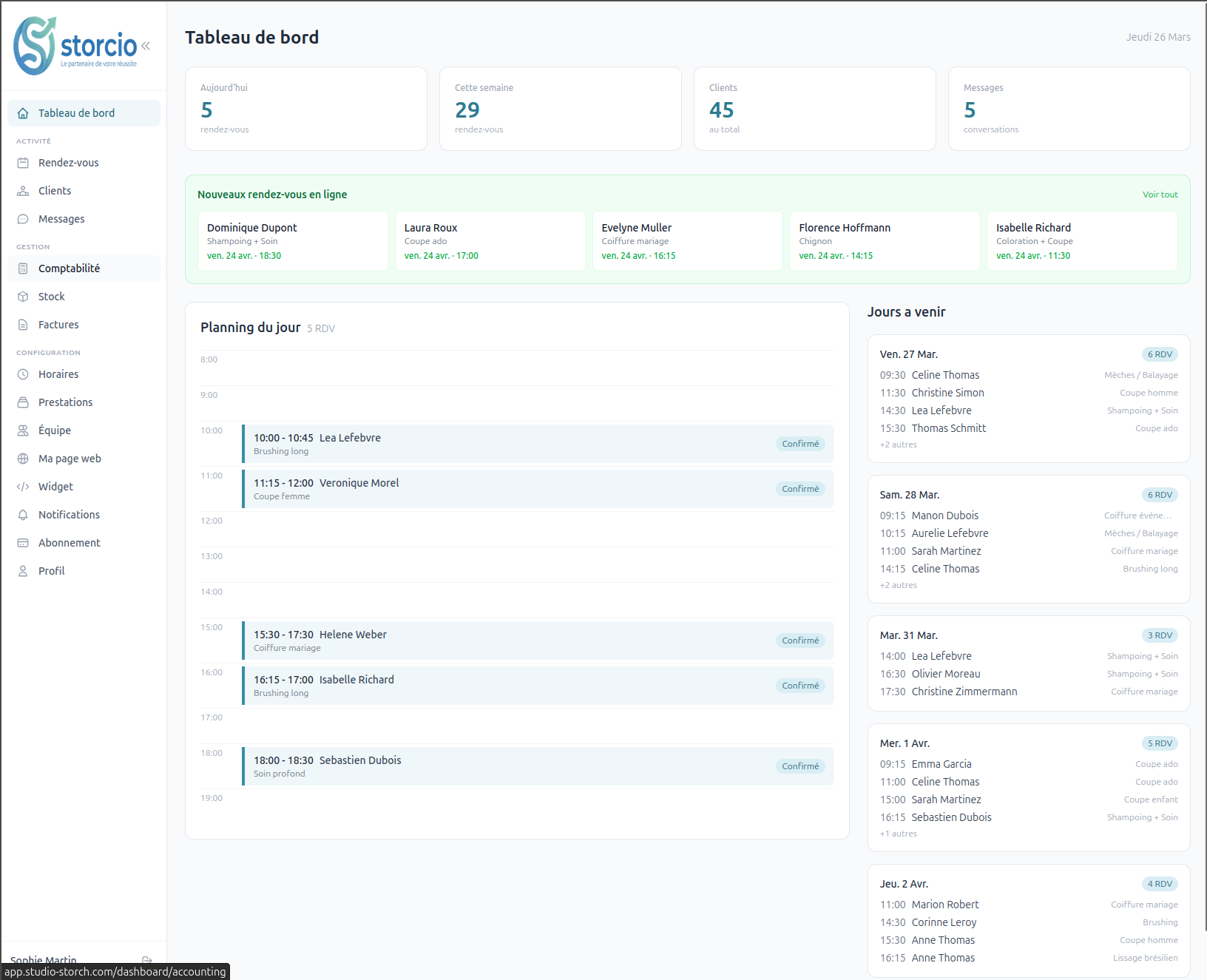Click the Comptabilité ledger icon
1207x980 pixels.
click(x=23, y=268)
